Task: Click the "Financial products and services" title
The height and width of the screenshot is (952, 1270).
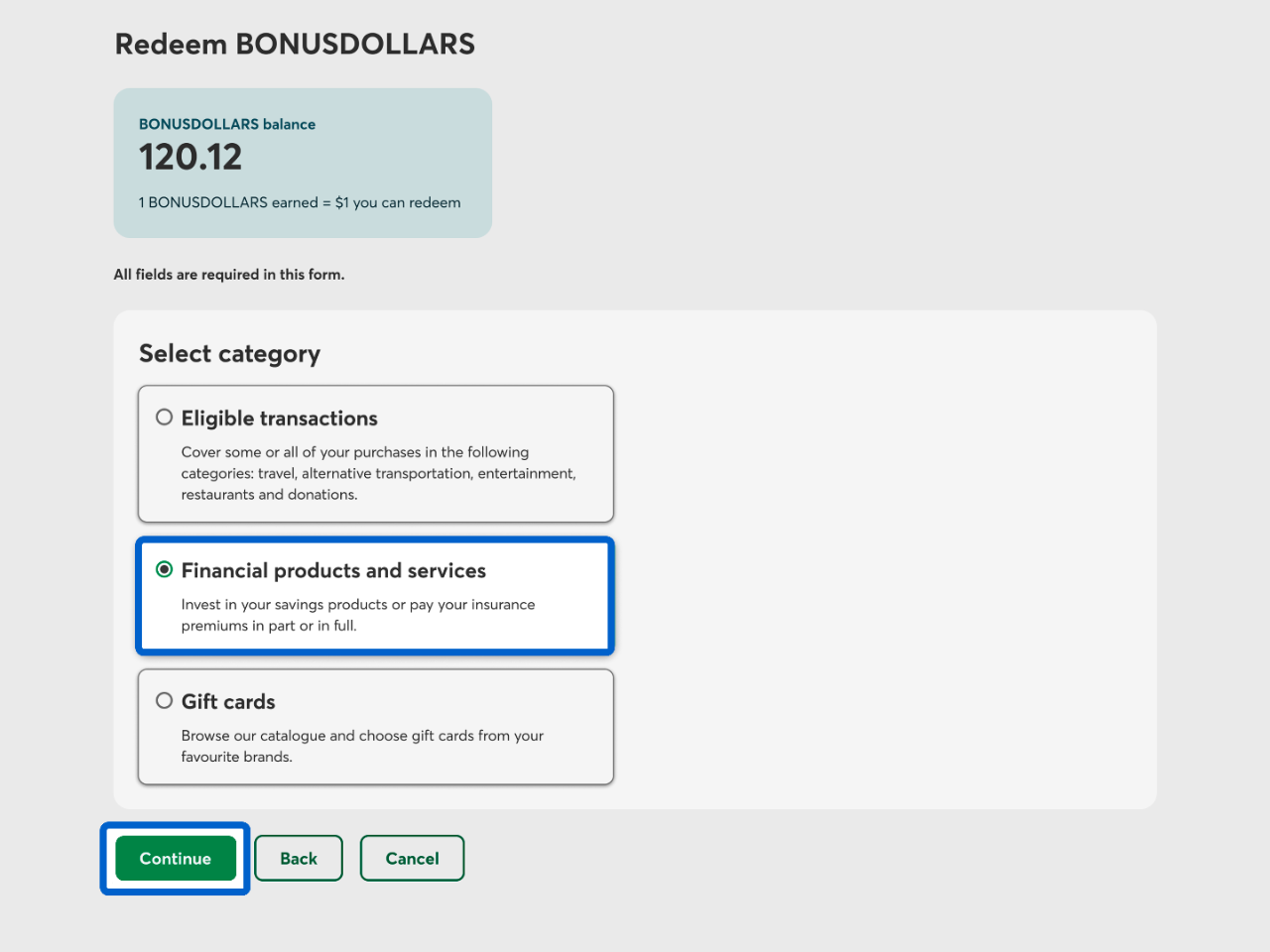Action: click(333, 571)
